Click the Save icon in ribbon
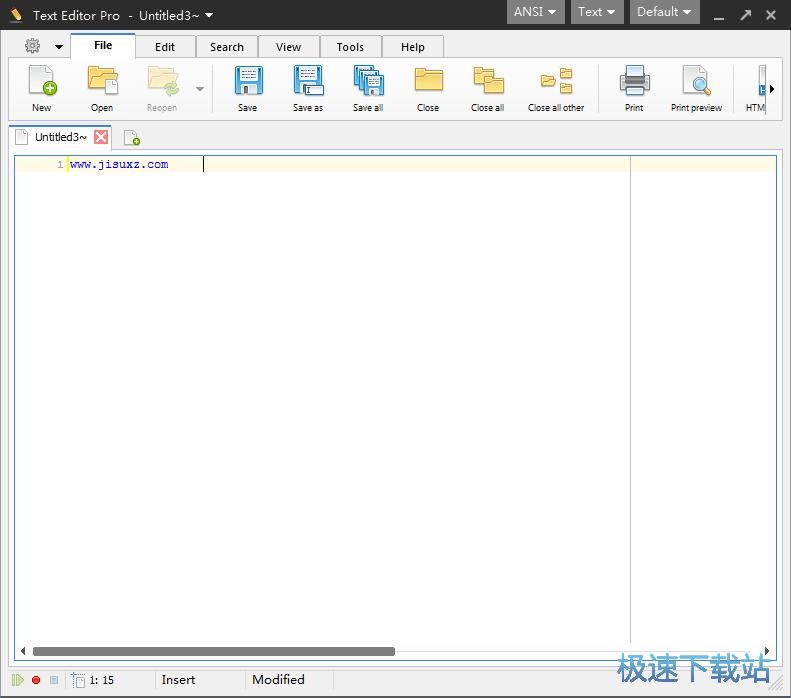 coord(247,82)
